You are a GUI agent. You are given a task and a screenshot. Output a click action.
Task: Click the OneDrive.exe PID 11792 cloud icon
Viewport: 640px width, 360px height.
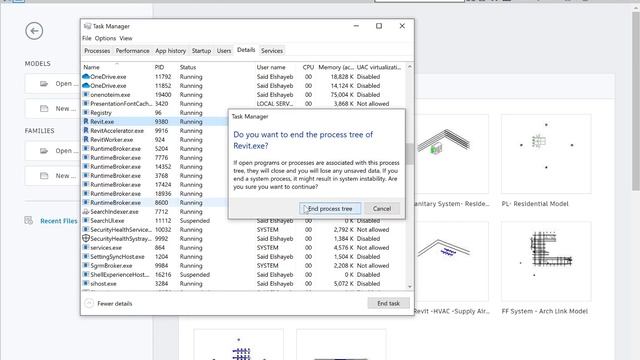click(86, 76)
